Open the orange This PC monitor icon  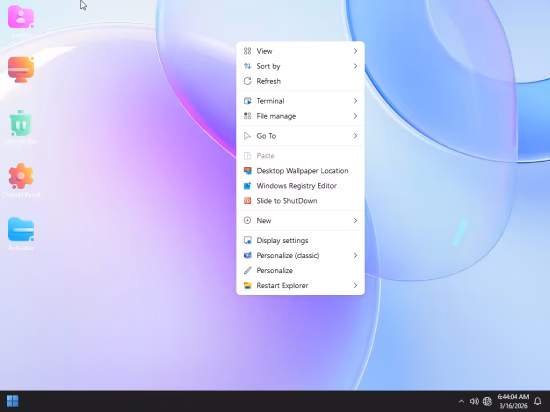[x=21, y=69]
